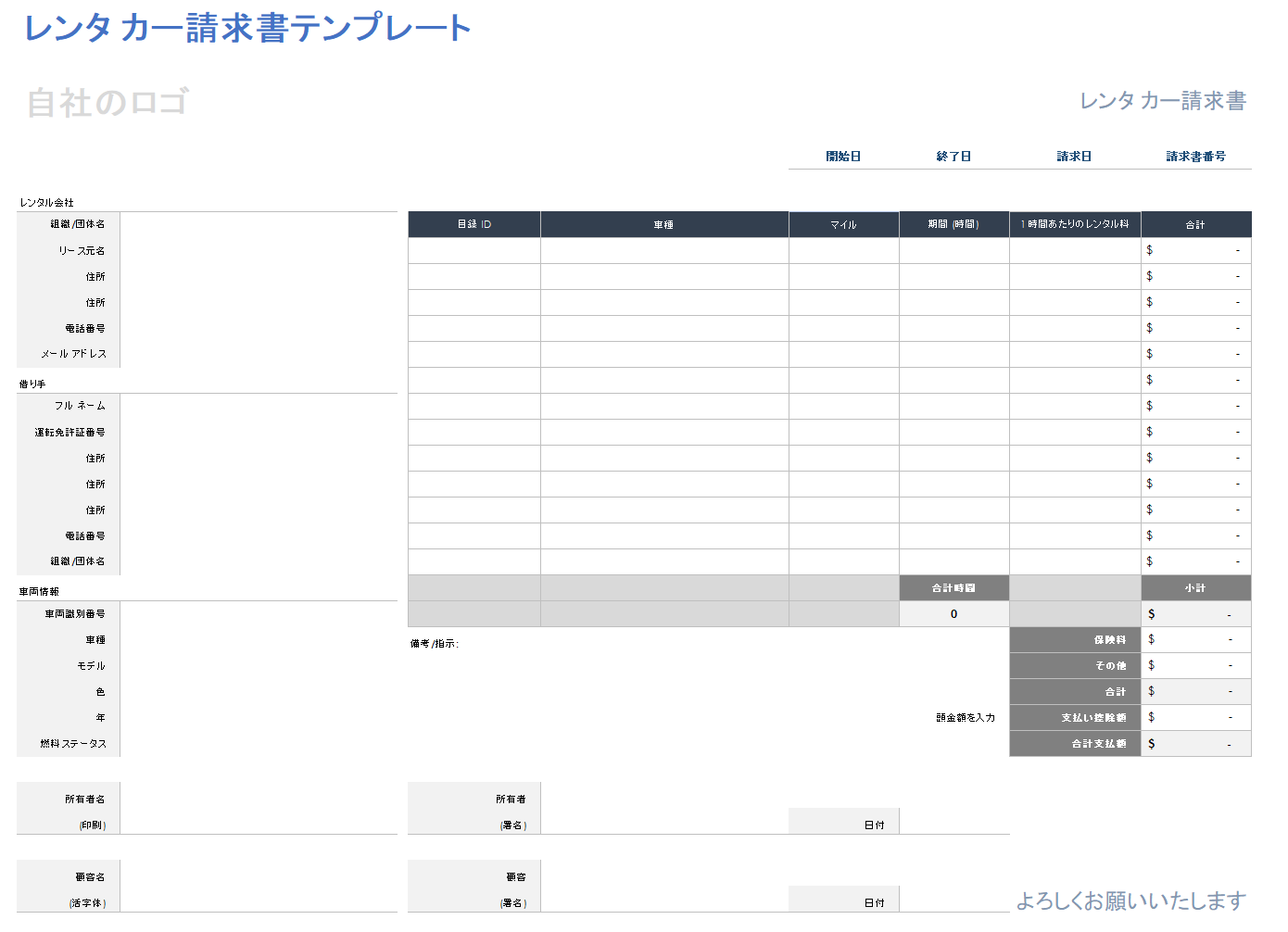Click the 頭金額を入力 note text
This screenshot has height=932, width=1288.
[x=966, y=718]
